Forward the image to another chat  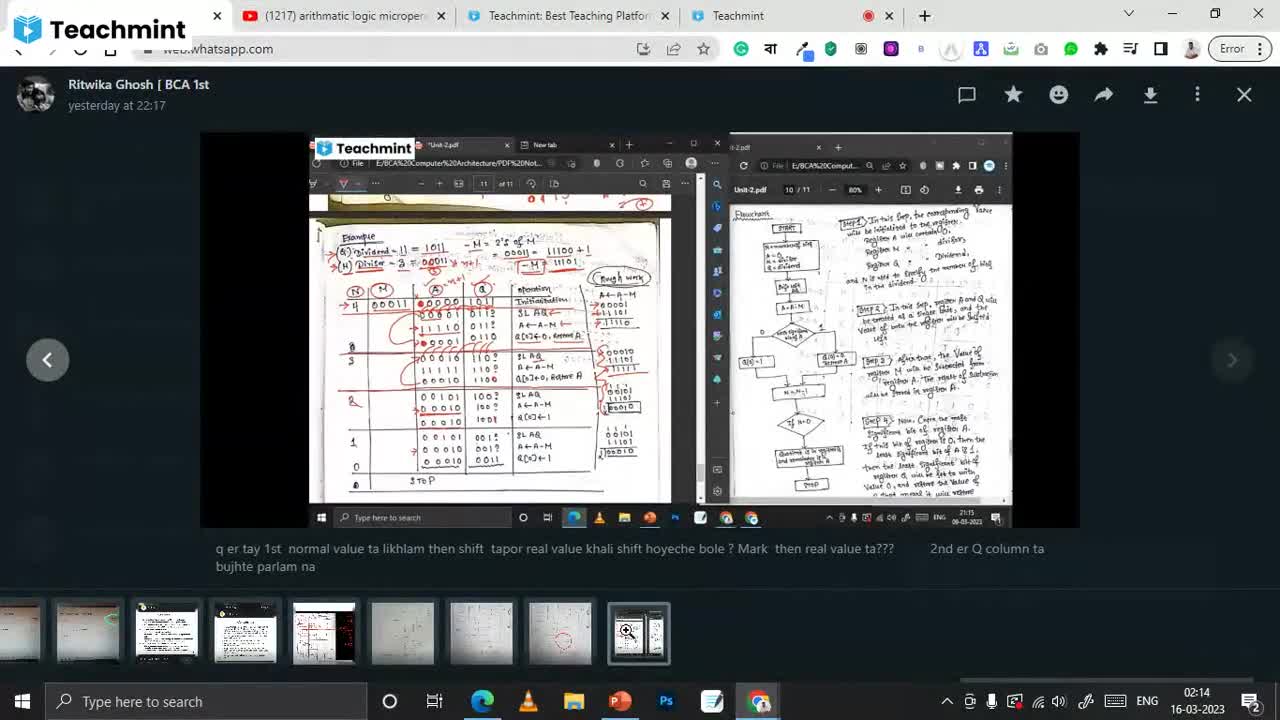(1103, 94)
